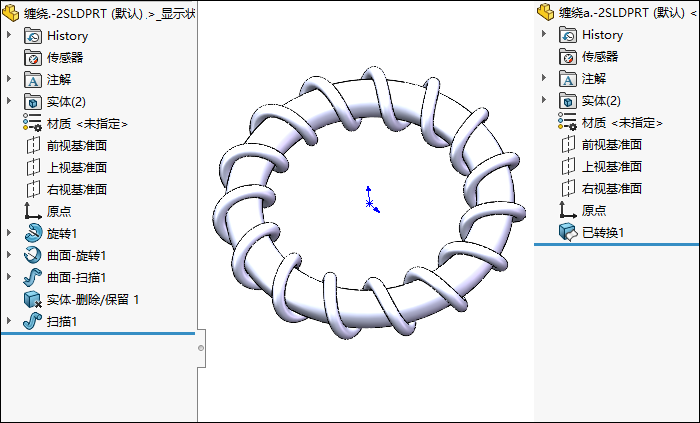Select '原点' label in left tree
The width and height of the screenshot is (700, 423).
pos(59,212)
